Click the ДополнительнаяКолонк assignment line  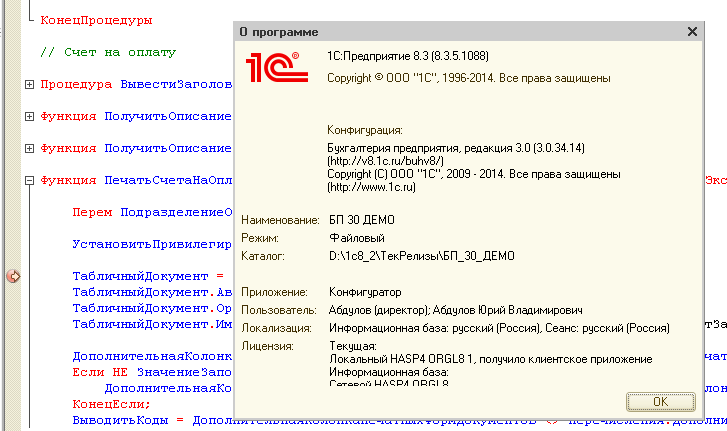pyautogui.click(x=152, y=356)
